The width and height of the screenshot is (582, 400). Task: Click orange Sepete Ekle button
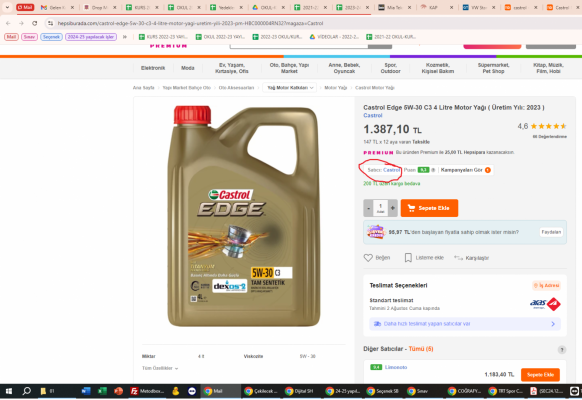click(429, 208)
